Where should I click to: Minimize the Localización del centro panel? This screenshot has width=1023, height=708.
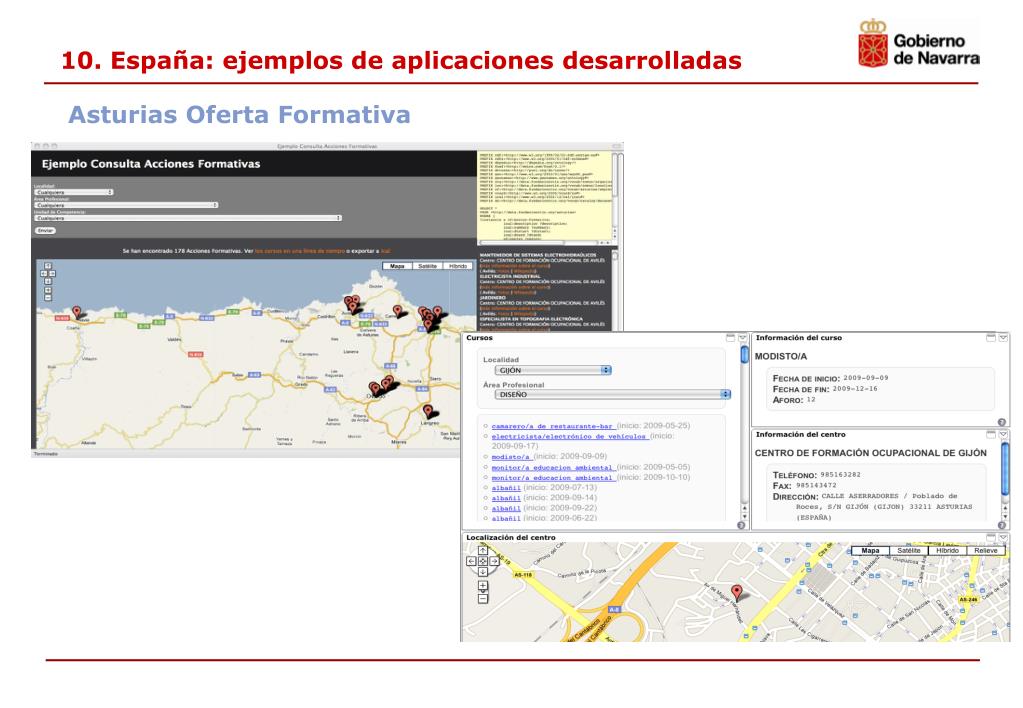(991, 538)
